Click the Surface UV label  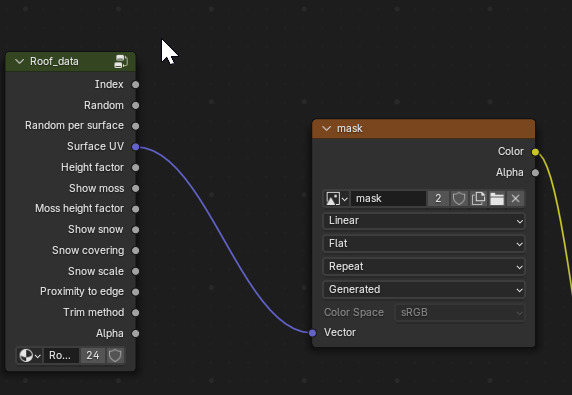95,147
